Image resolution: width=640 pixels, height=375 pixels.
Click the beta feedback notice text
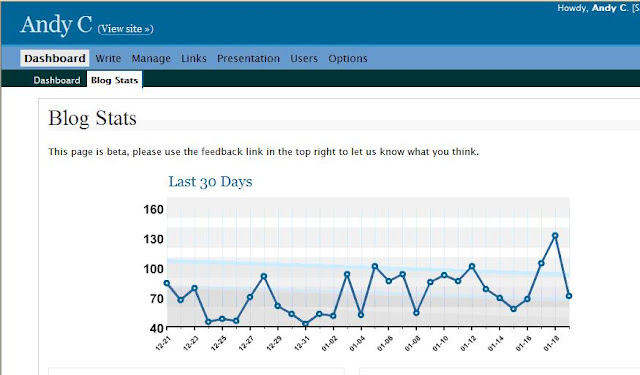point(263,152)
